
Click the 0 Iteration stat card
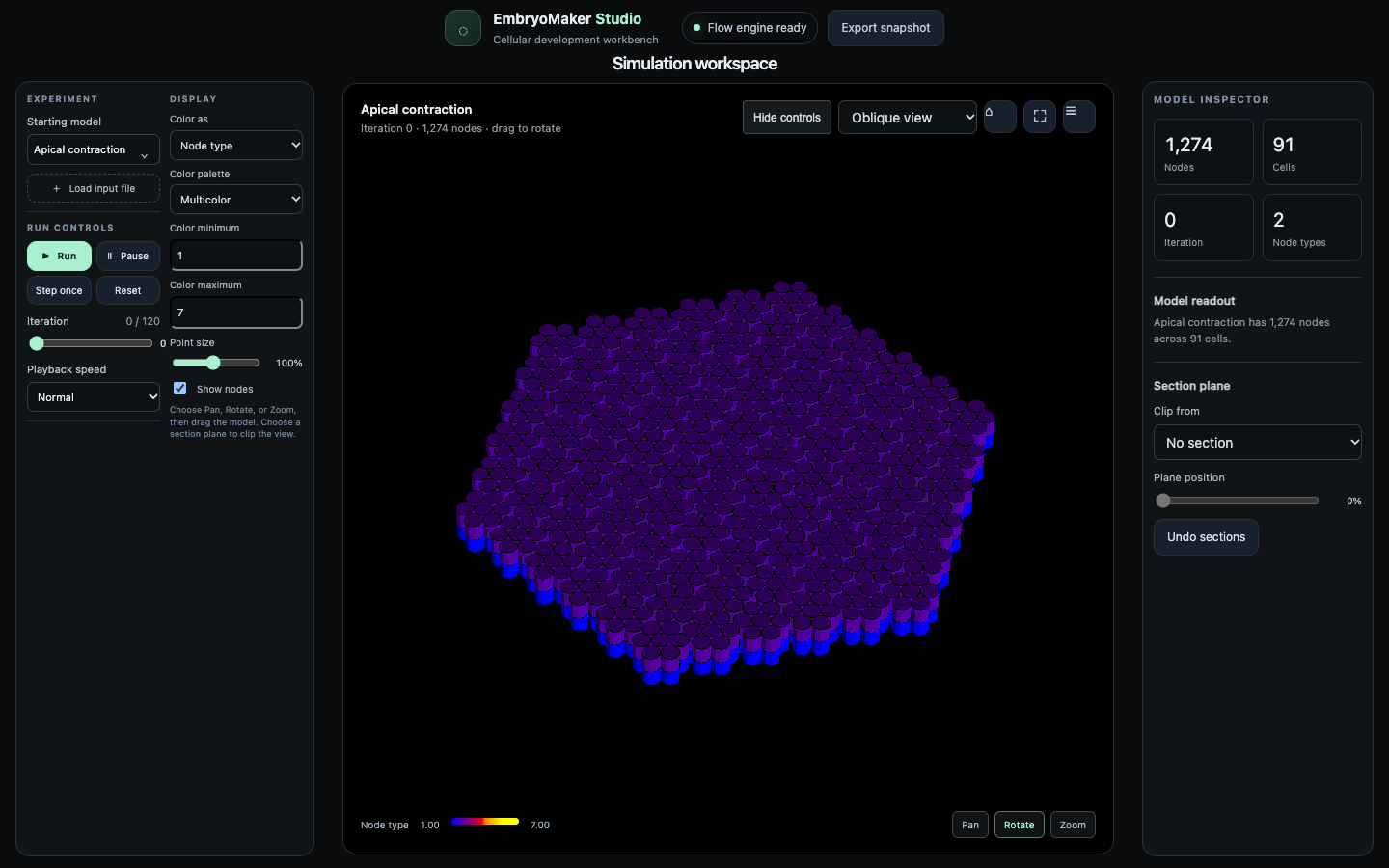[x=1204, y=228]
